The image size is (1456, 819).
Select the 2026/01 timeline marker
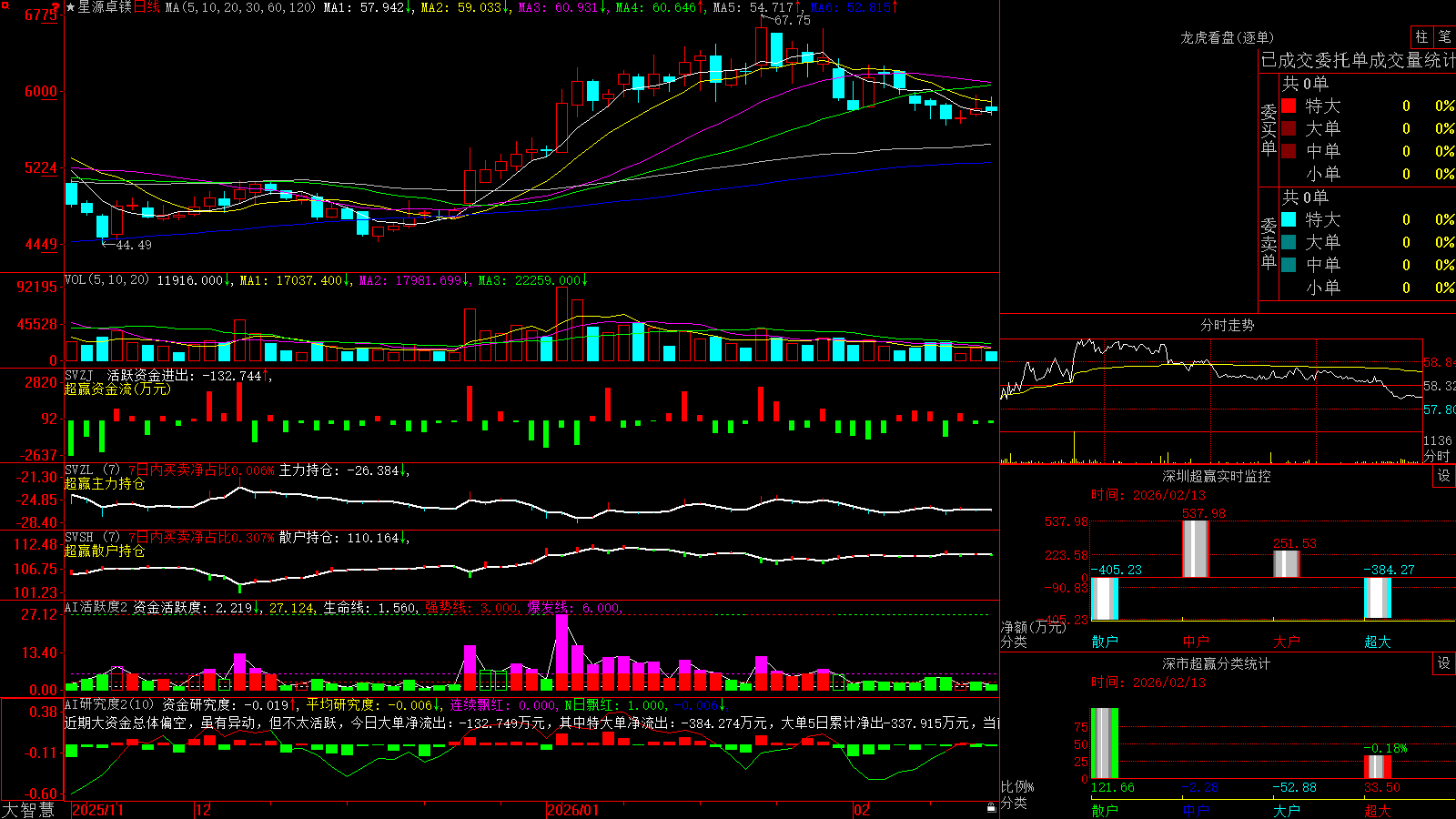pyautogui.click(x=572, y=810)
